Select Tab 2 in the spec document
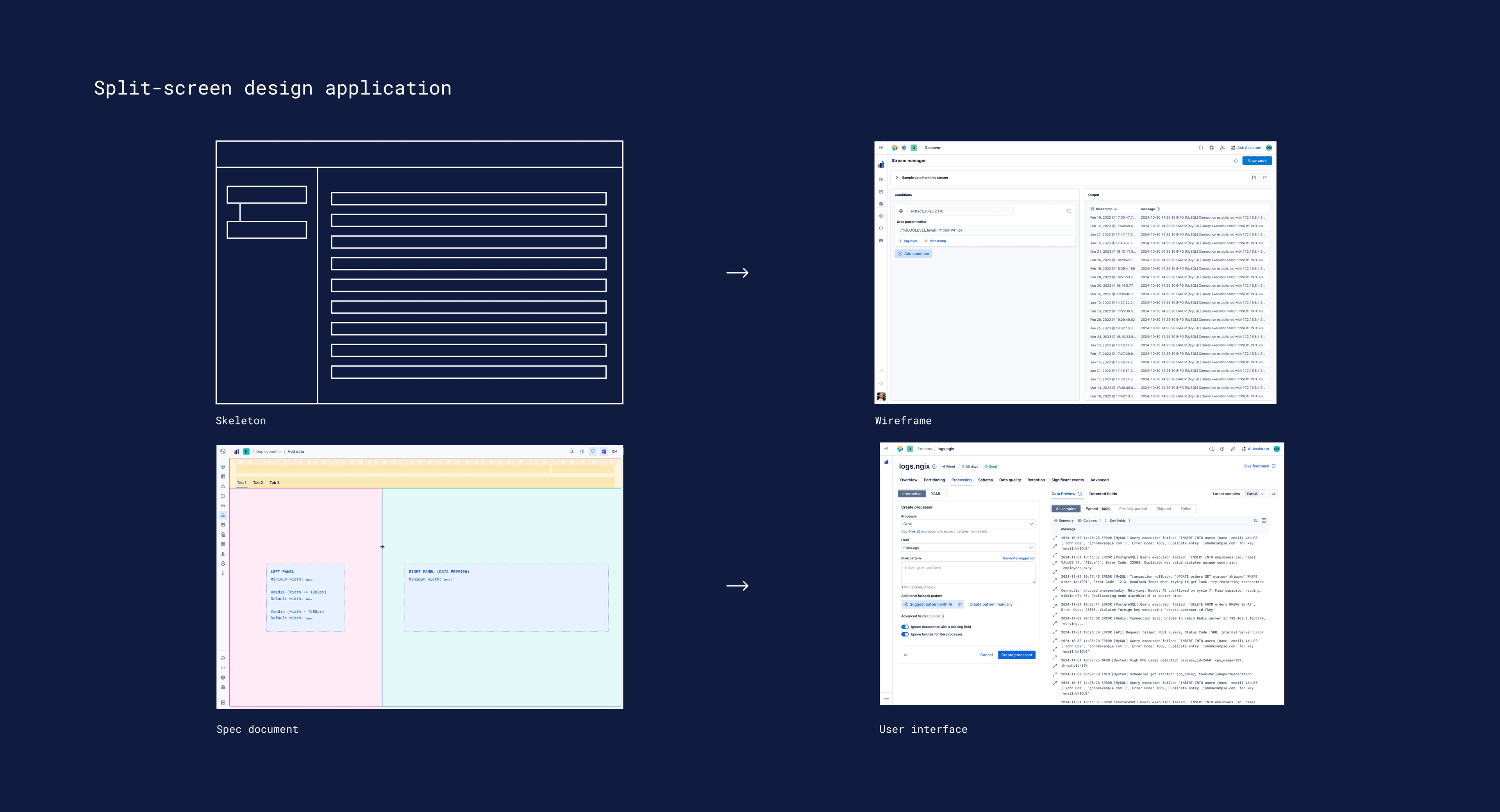This screenshot has height=812, width=1500. click(x=257, y=482)
